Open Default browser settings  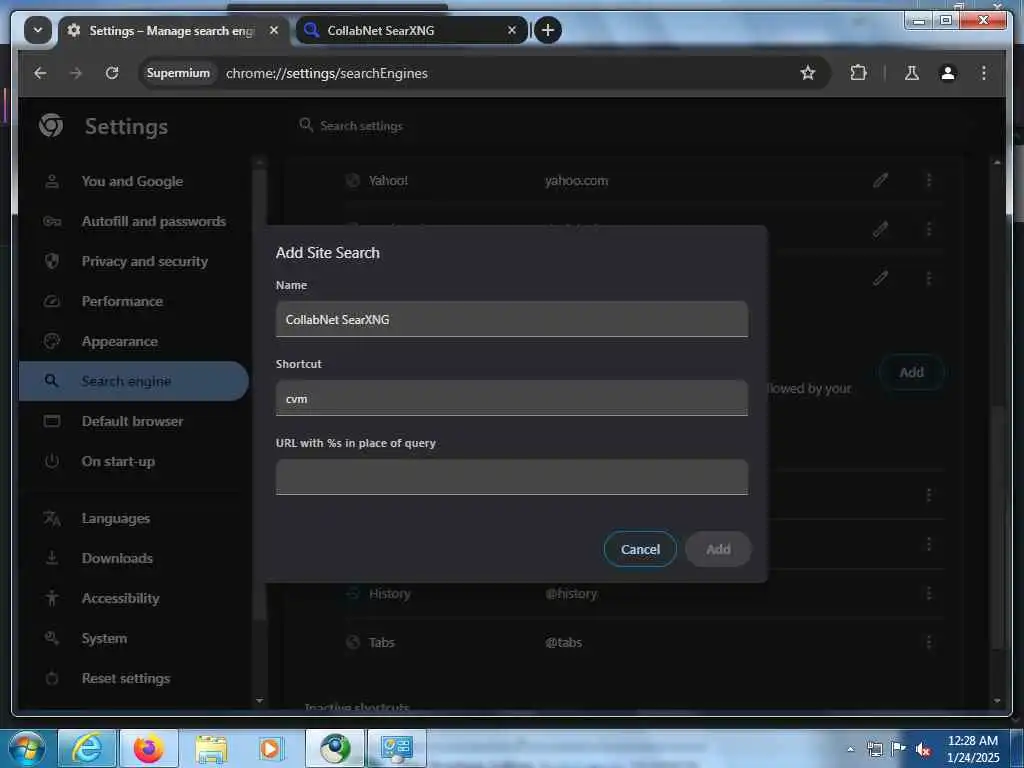(x=134, y=421)
